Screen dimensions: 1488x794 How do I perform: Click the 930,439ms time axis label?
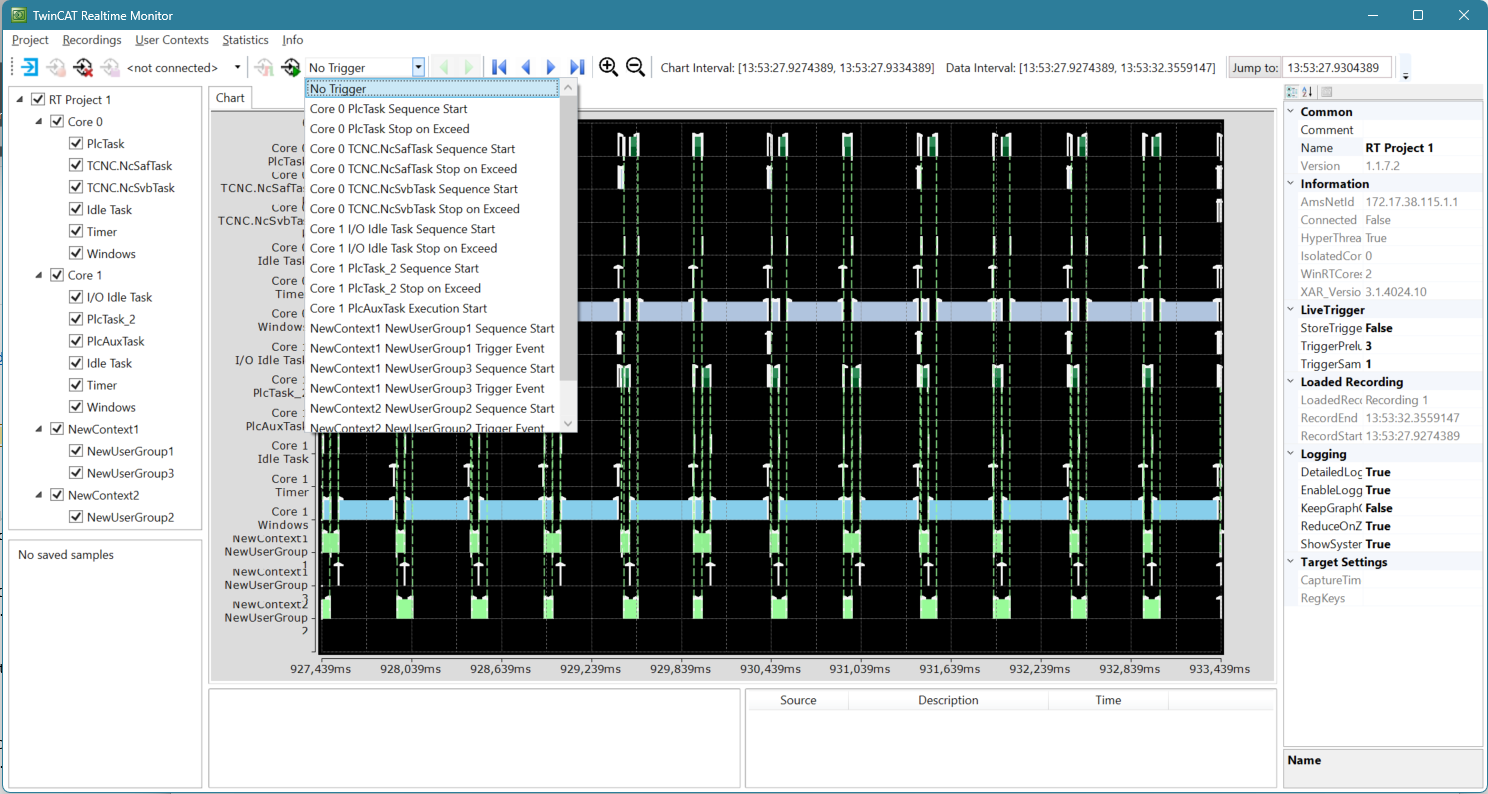tap(769, 669)
